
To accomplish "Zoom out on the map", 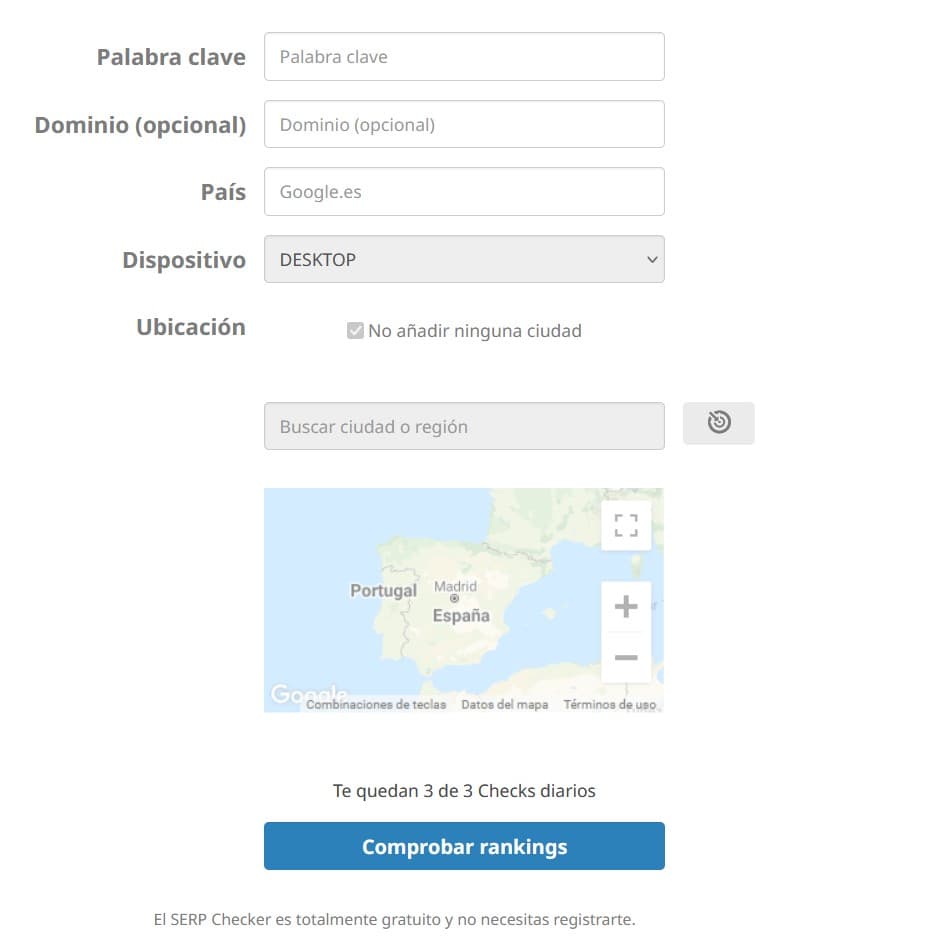I will pyautogui.click(x=626, y=658).
